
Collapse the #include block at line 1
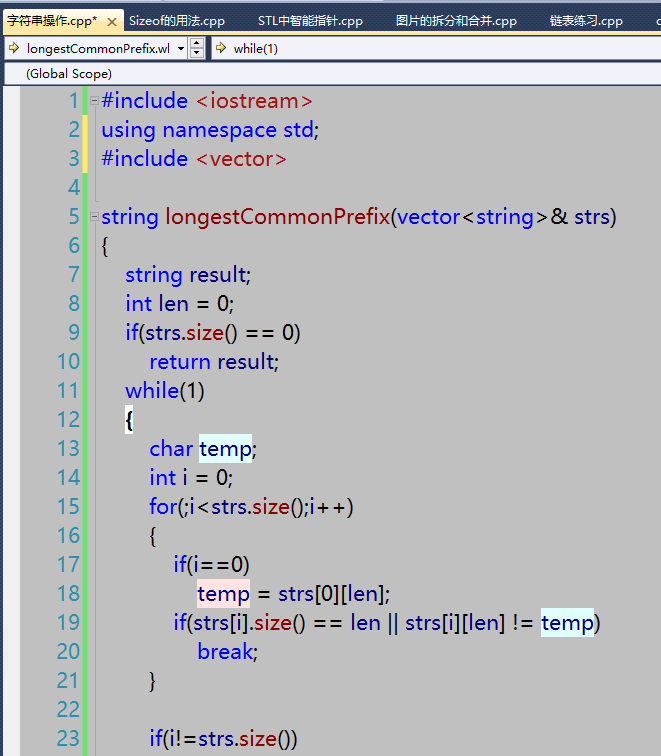94,101
